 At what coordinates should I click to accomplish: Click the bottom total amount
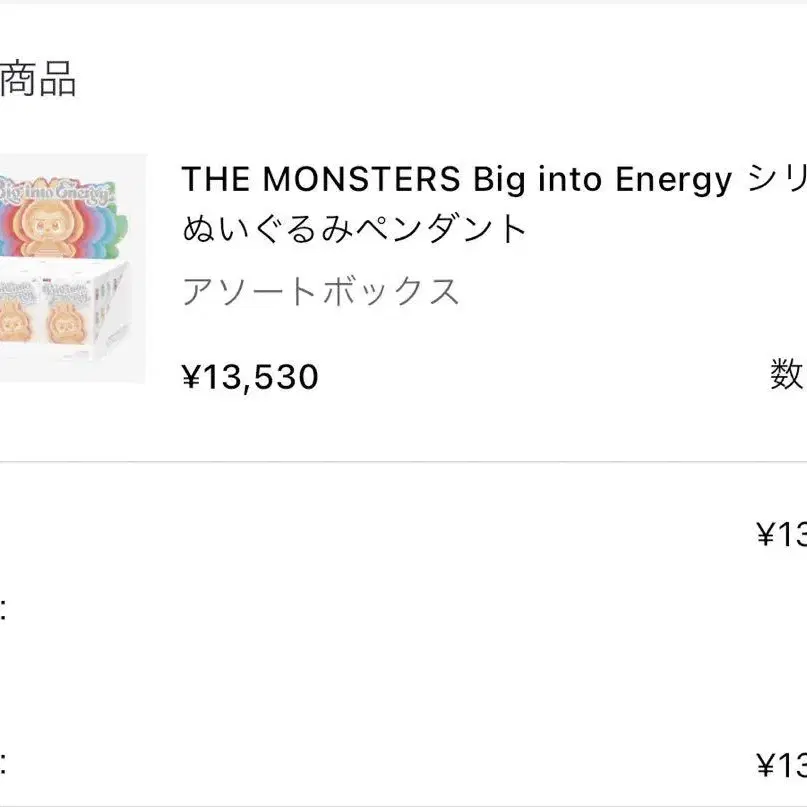coord(781,766)
